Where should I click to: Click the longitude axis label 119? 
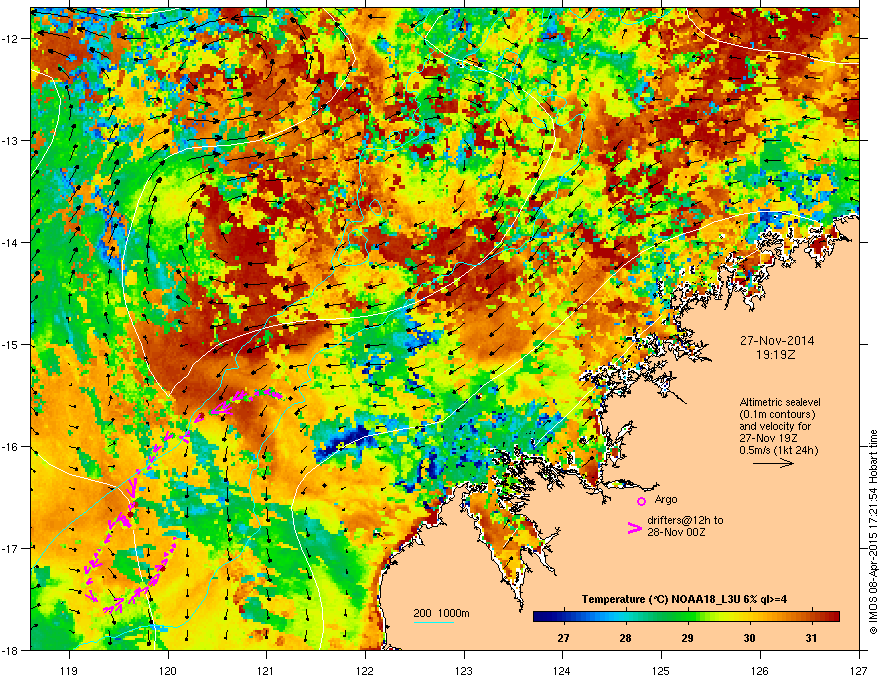69,670
